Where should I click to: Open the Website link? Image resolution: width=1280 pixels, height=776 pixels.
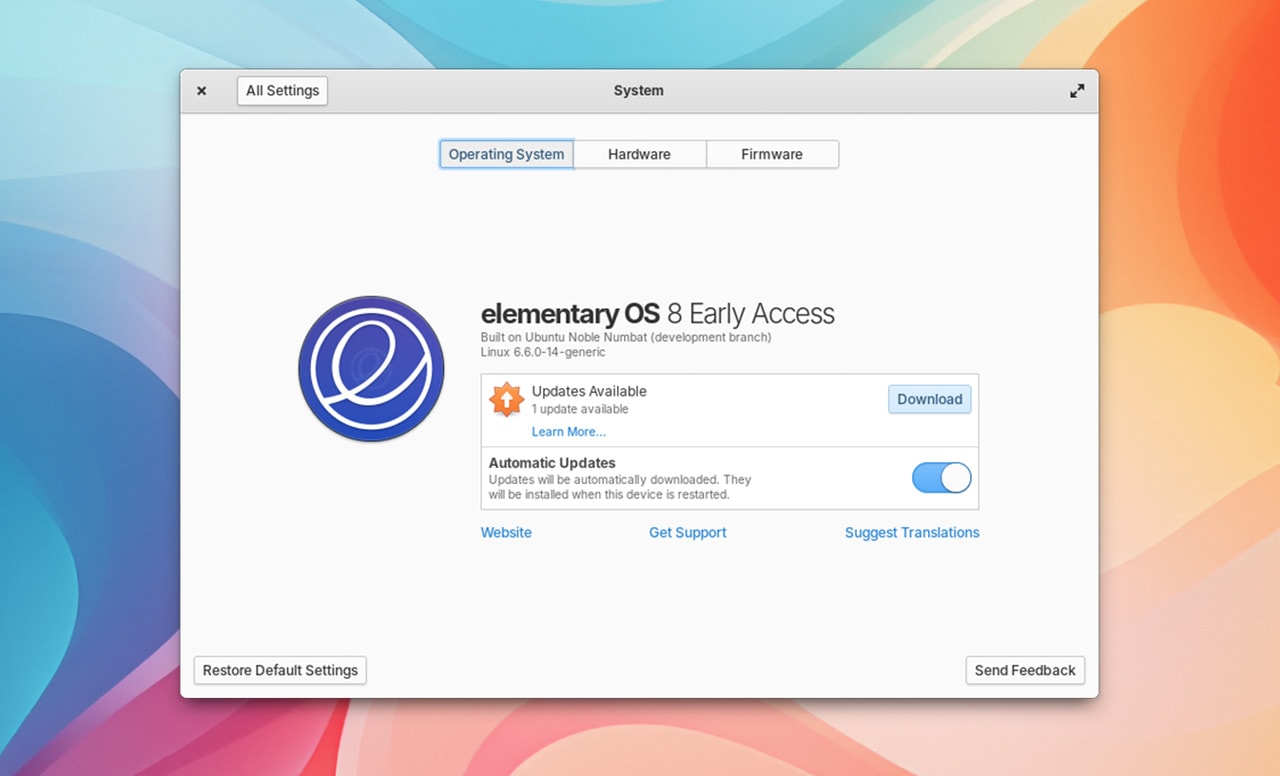point(506,533)
